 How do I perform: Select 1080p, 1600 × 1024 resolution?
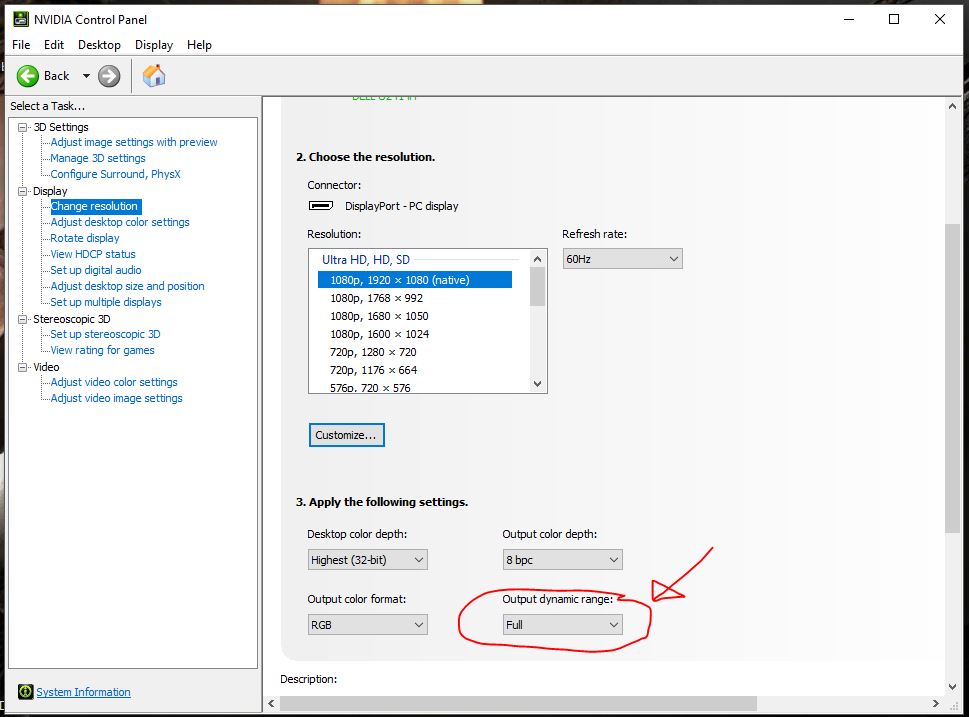coord(415,334)
